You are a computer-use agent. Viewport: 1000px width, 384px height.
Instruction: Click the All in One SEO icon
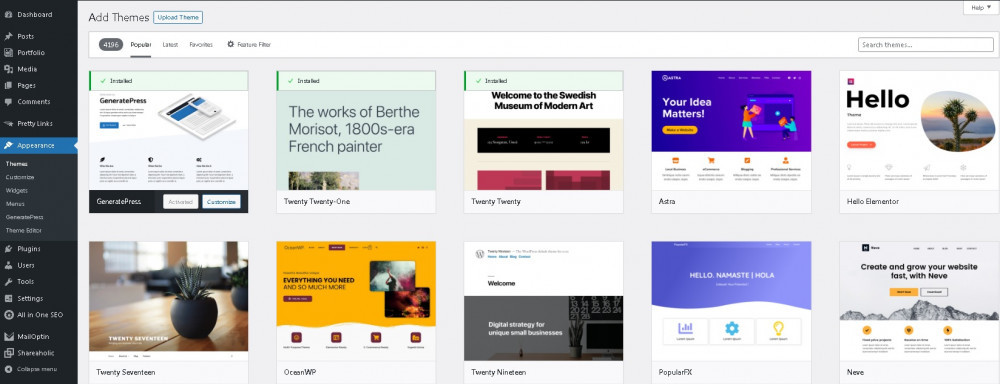8,314
